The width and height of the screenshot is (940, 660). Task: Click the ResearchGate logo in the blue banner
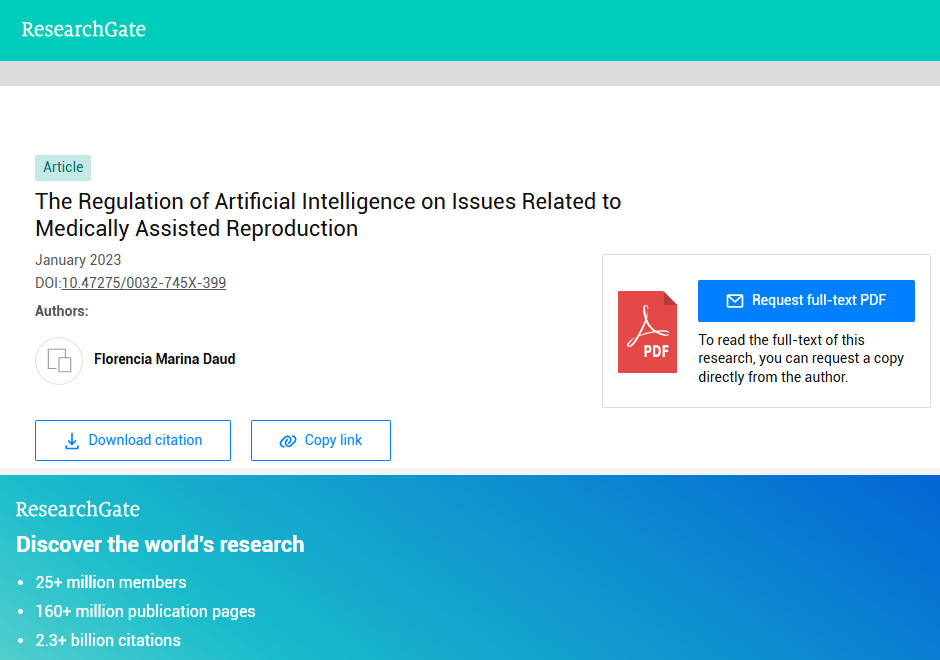78,509
